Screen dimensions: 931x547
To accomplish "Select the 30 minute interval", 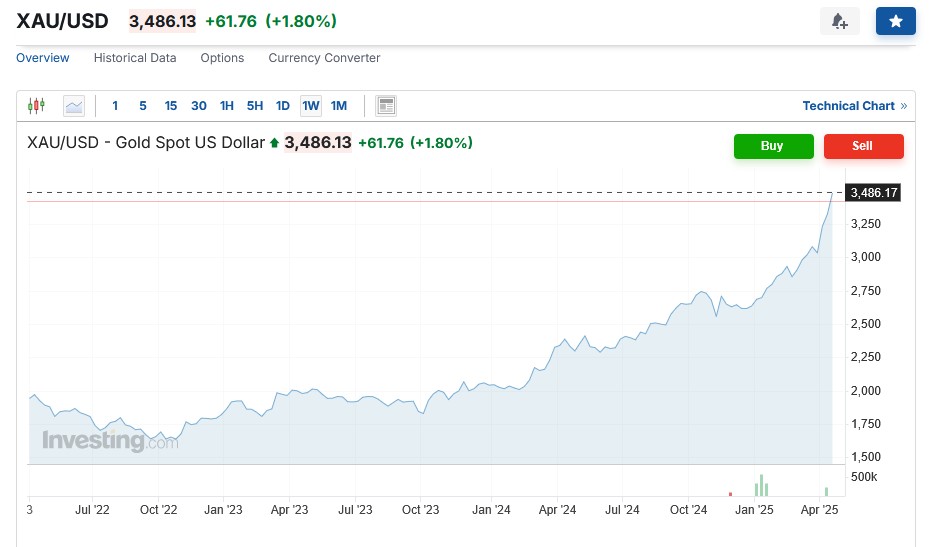I will click(198, 106).
